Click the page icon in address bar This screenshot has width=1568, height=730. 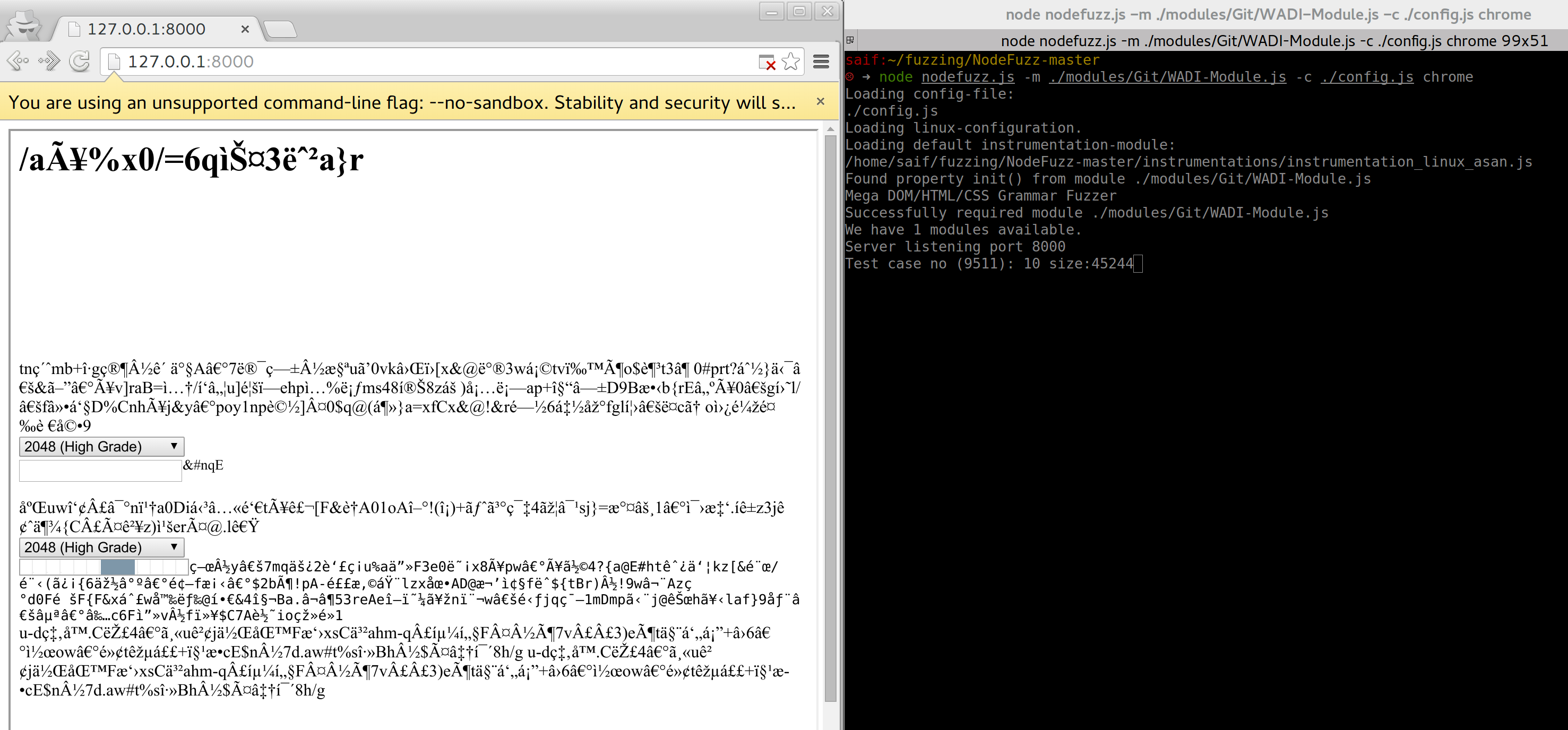pyautogui.click(x=113, y=62)
